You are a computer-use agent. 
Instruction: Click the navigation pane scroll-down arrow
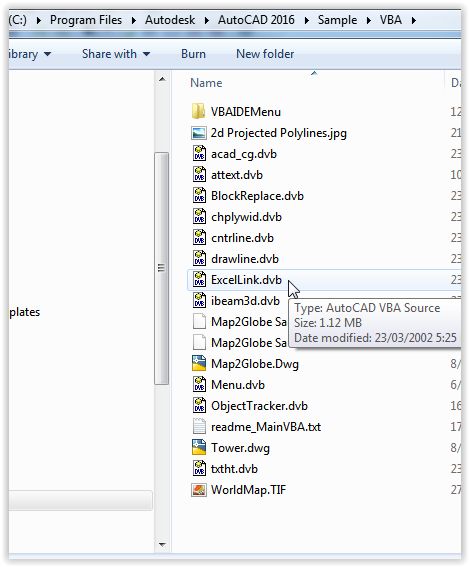(162, 545)
